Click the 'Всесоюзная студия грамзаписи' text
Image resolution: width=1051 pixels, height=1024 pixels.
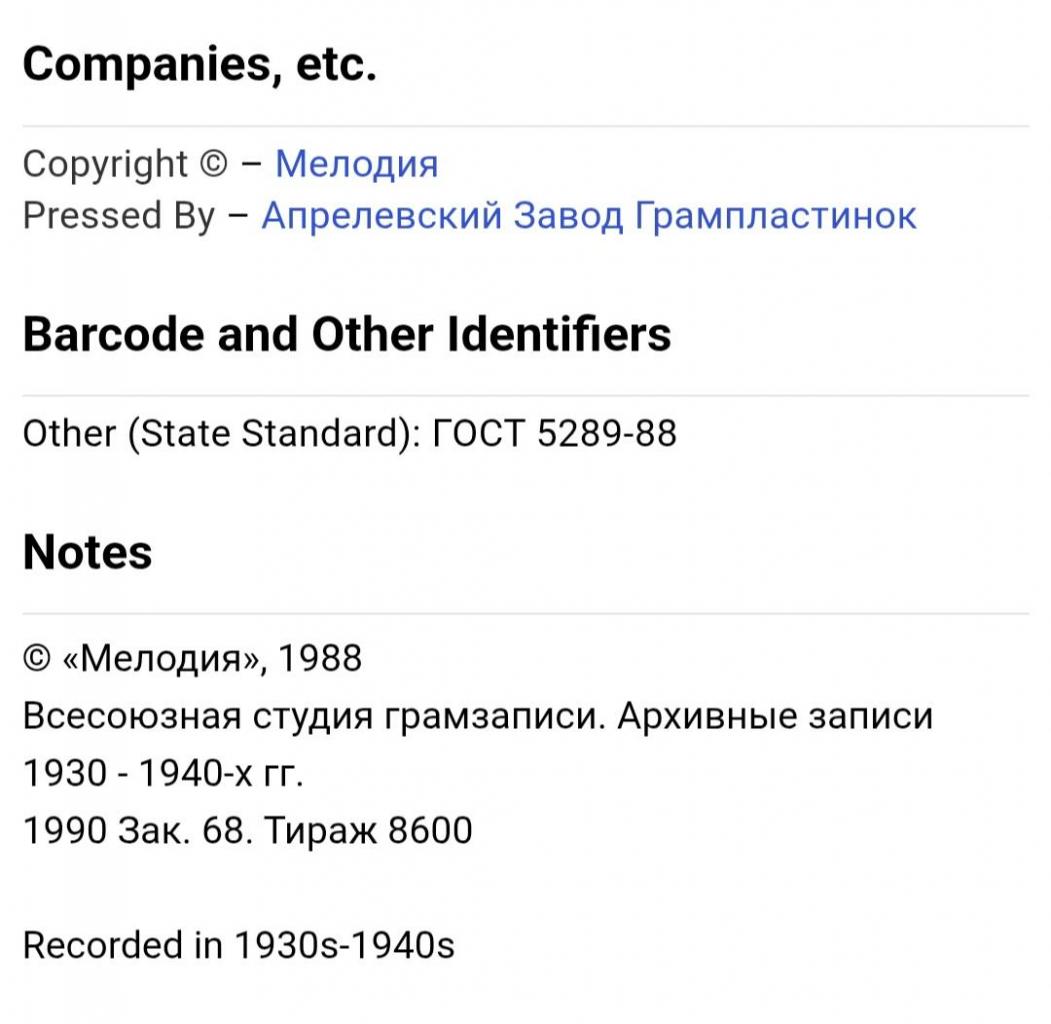click(x=314, y=716)
